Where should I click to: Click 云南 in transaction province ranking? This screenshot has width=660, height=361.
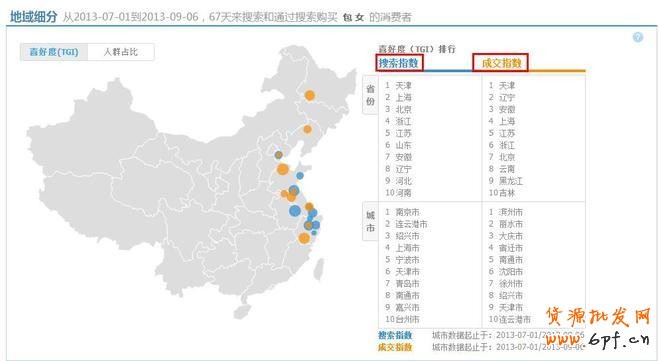click(507, 169)
